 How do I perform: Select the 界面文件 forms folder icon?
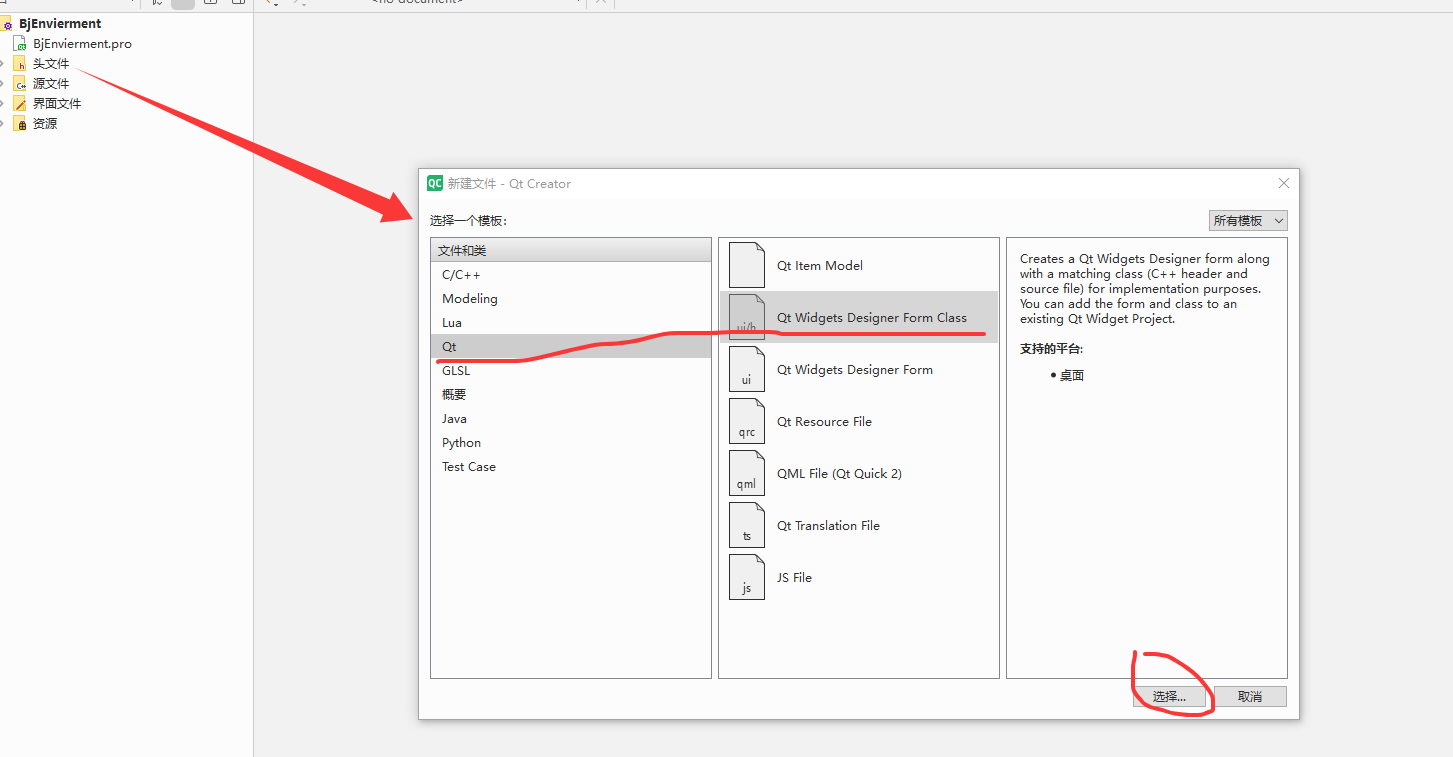[x=20, y=103]
